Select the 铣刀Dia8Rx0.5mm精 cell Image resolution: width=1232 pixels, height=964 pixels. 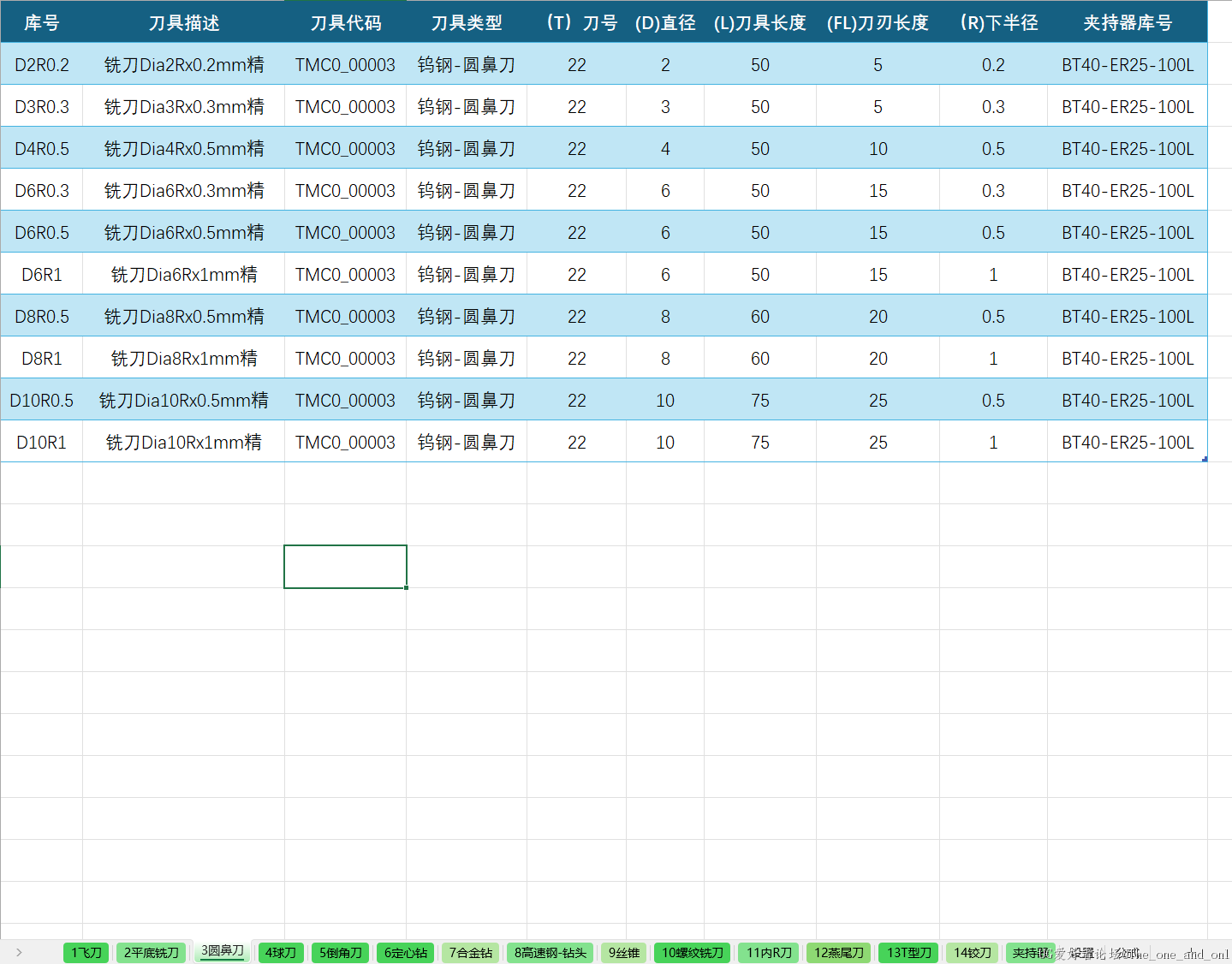click(184, 316)
